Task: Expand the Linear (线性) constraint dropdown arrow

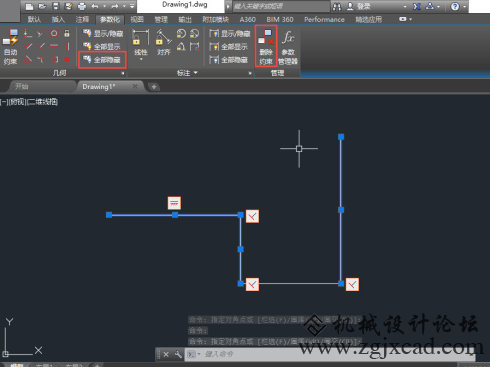Action: click(141, 59)
